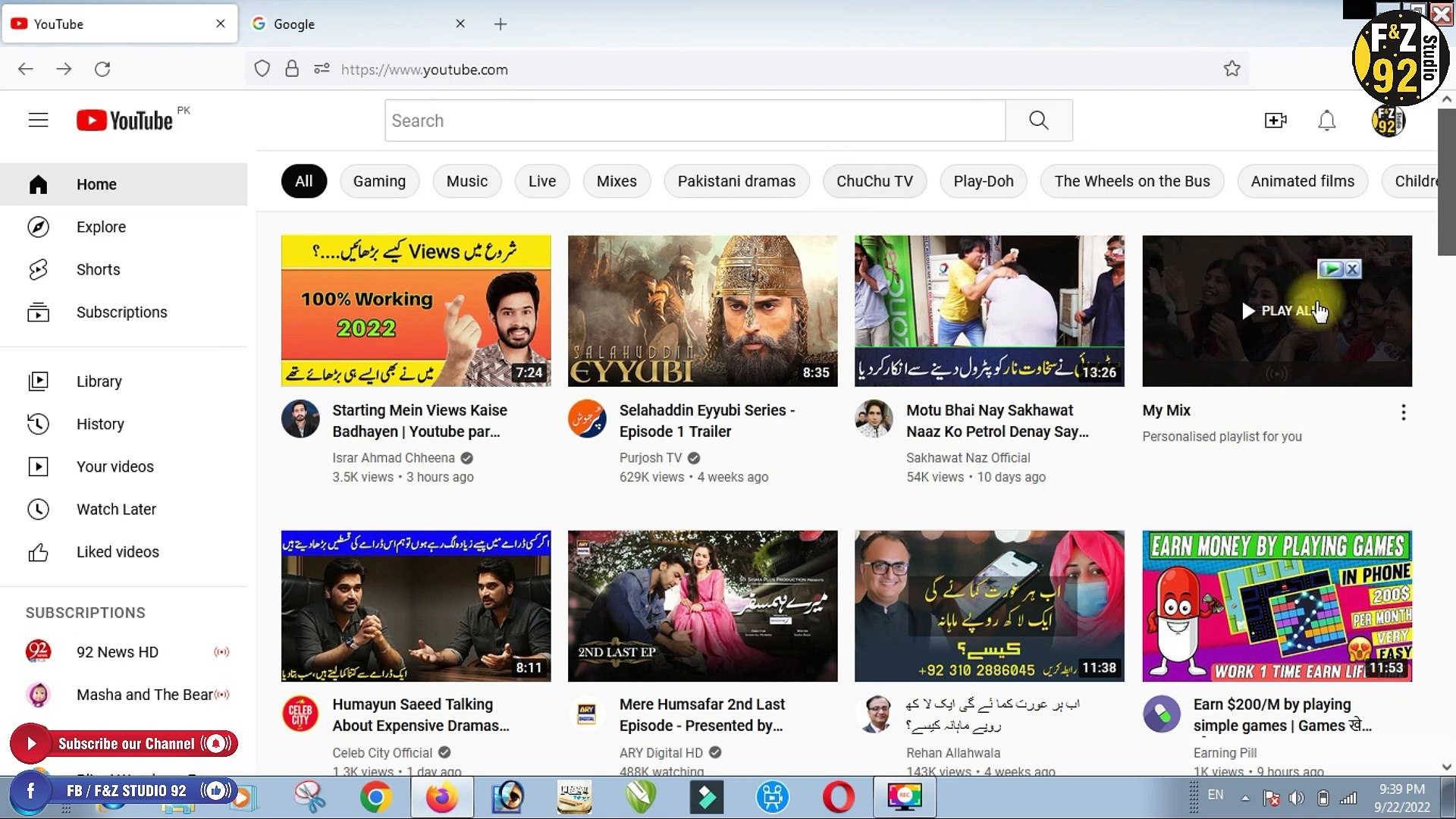1456x819 pixels.
Task: Select the All filter chip
Action: pos(303,180)
